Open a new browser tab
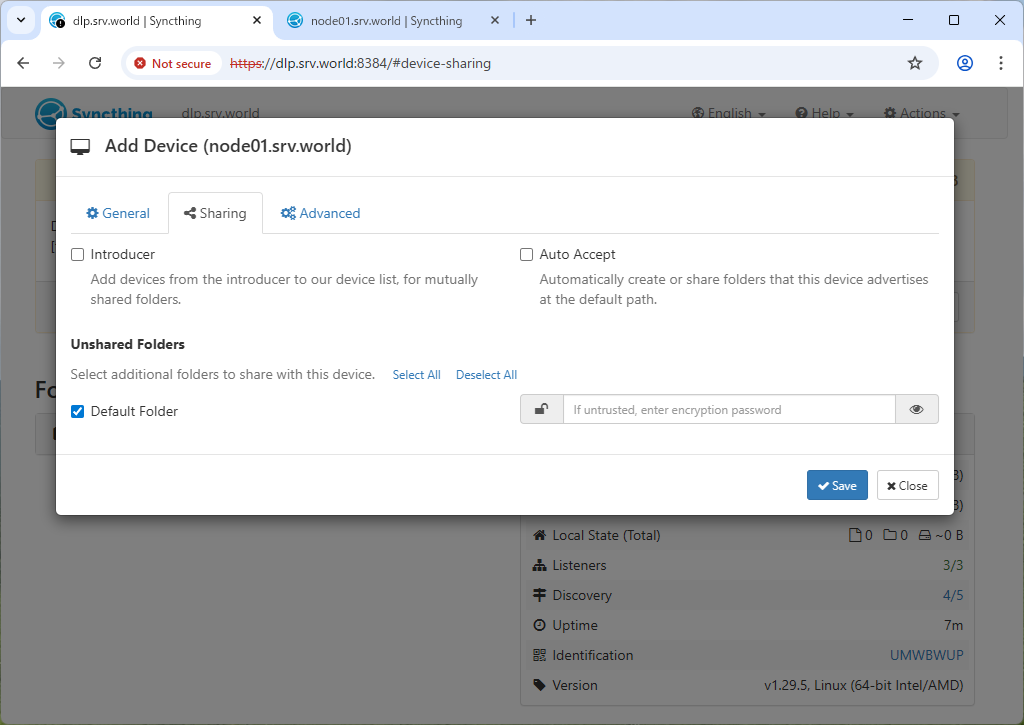The width and height of the screenshot is (1024, 725). (531, 20)
